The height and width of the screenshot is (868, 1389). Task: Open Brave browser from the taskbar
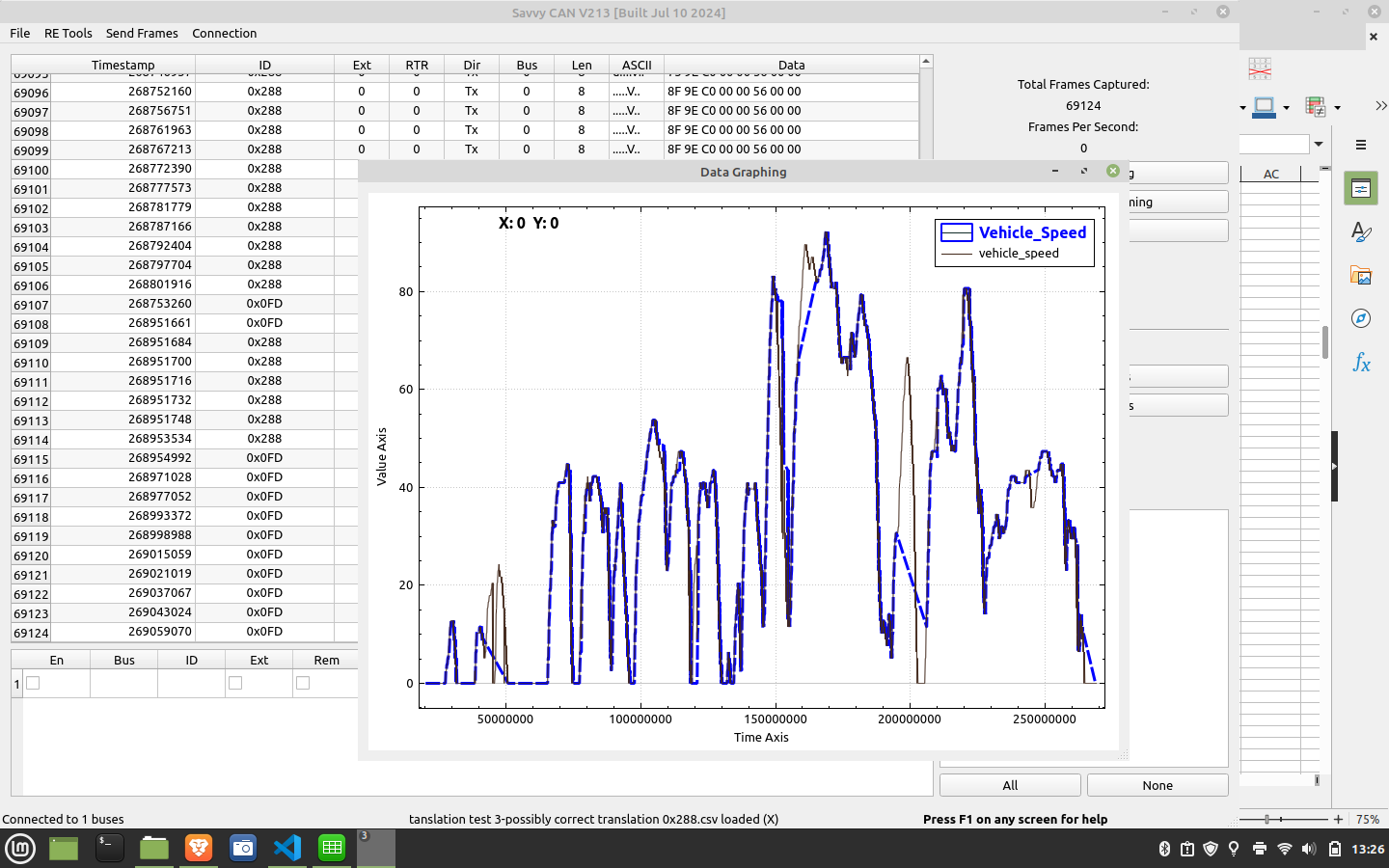199,848
